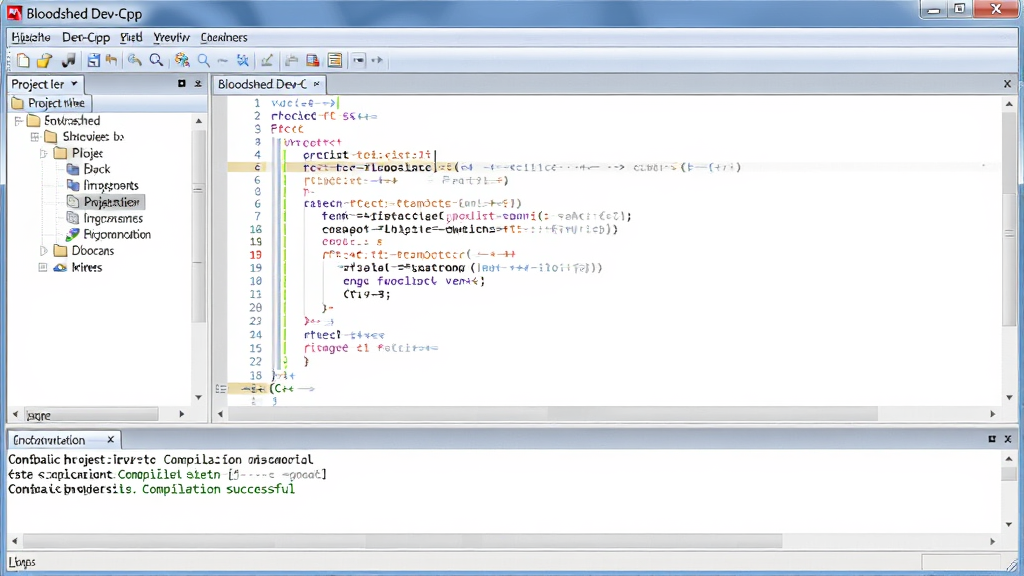Click the green 'Compilation successful' output text
1024x576 pixels.
coord(218,489)
